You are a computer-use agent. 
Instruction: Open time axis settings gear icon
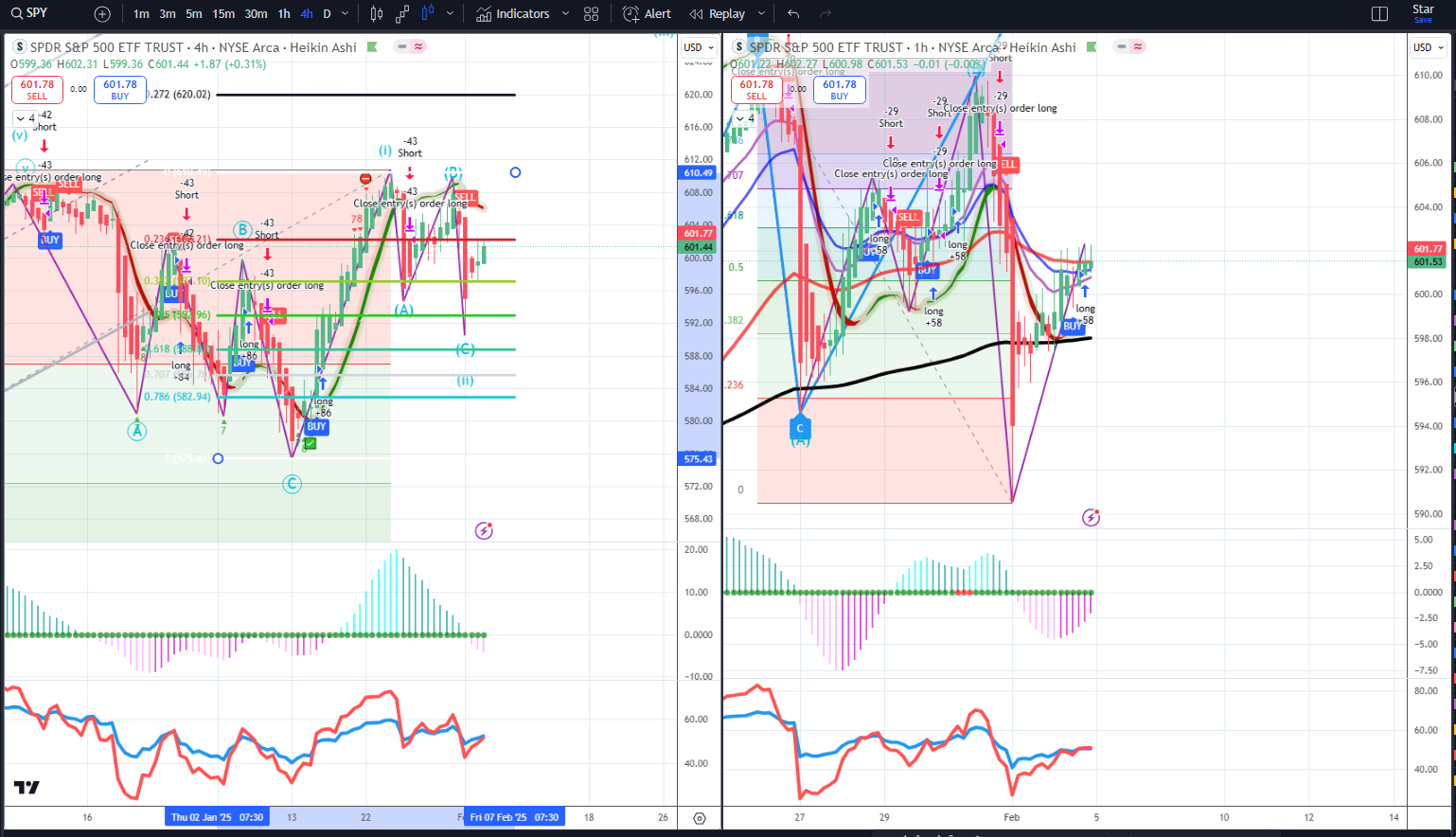tap(700, 818)
